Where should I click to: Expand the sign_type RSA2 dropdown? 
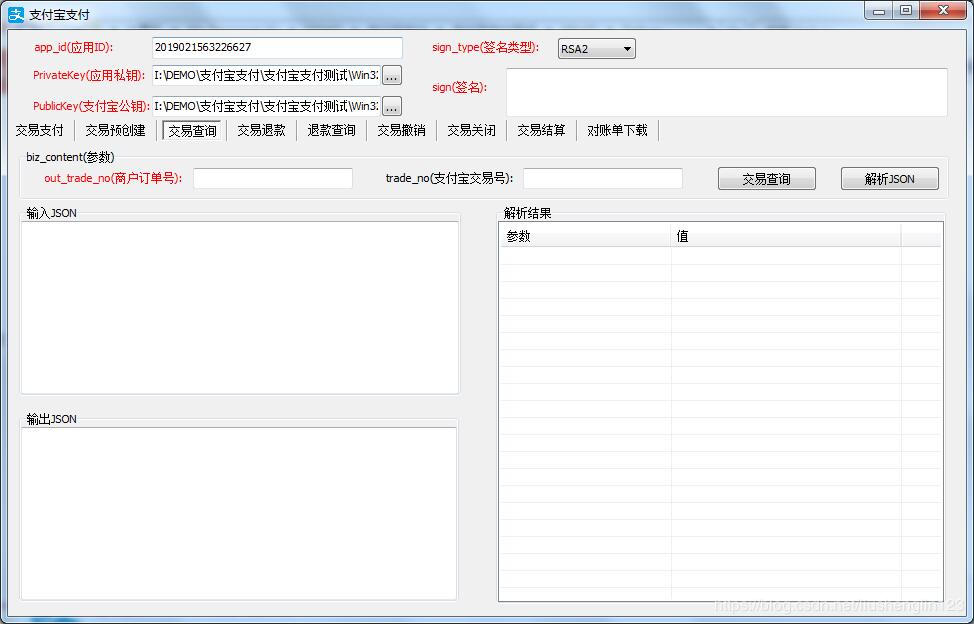(x=596, y=49)
